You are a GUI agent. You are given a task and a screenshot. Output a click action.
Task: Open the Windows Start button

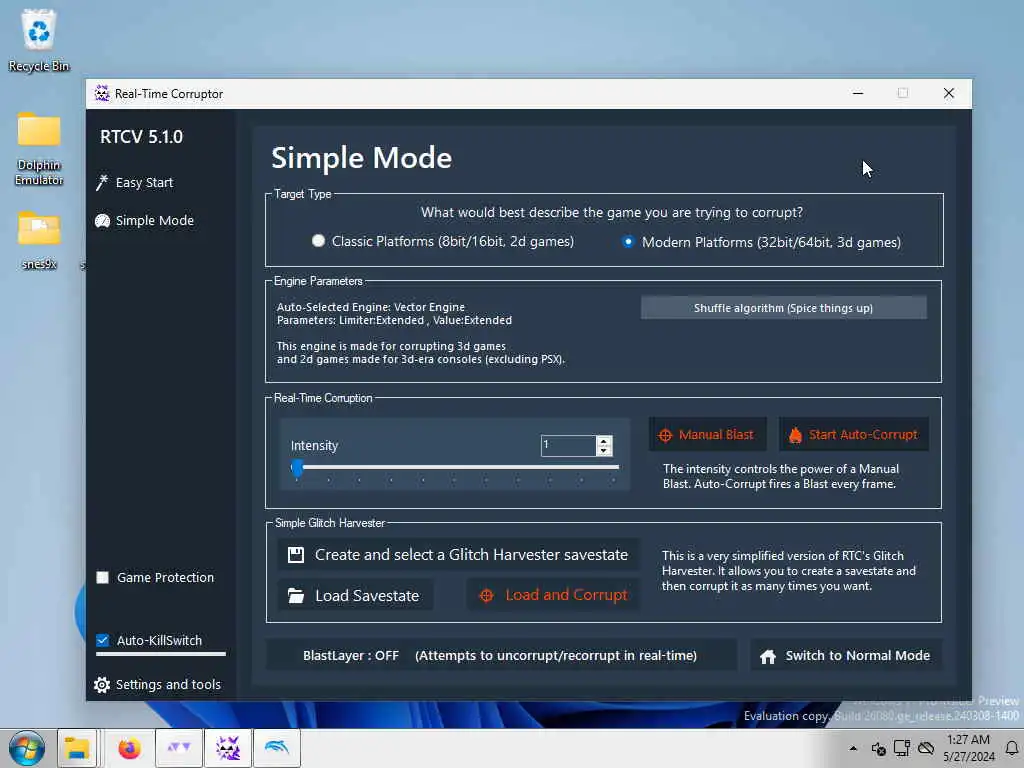[27, 748]
